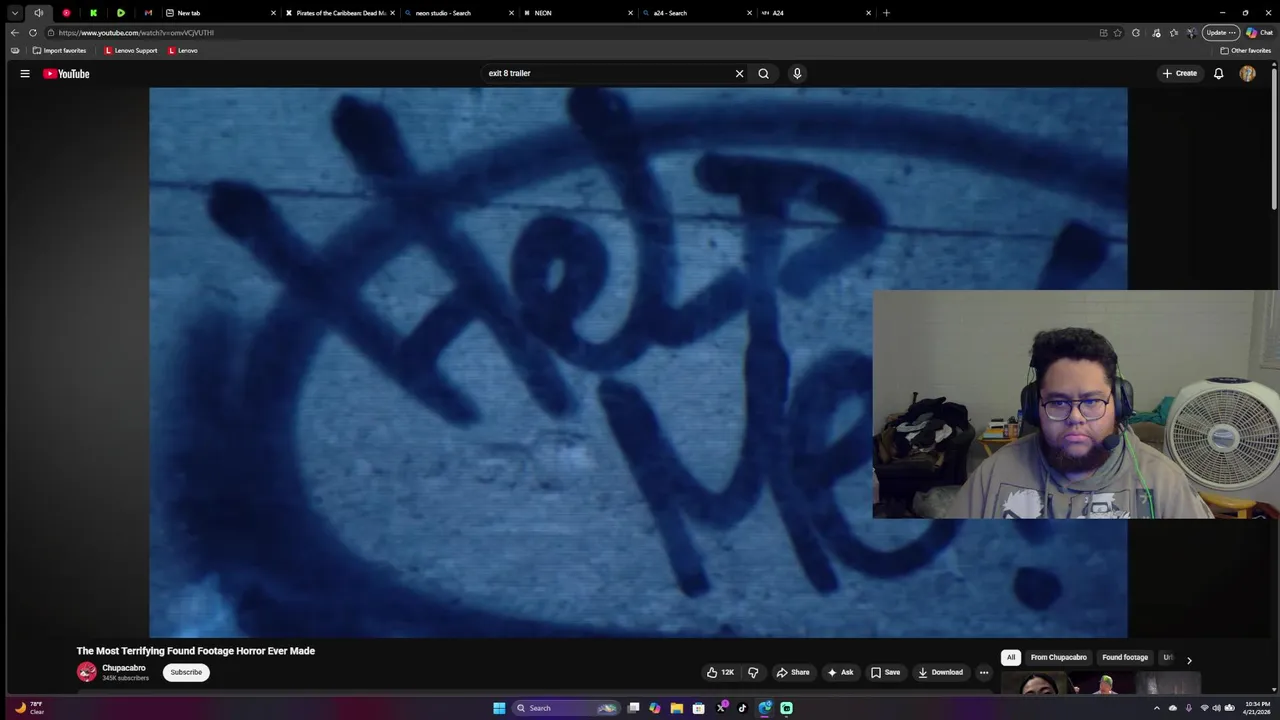1280x720 pixels.
Task: Select the 'Found footage' filter chip
Action: (1125, 657)
